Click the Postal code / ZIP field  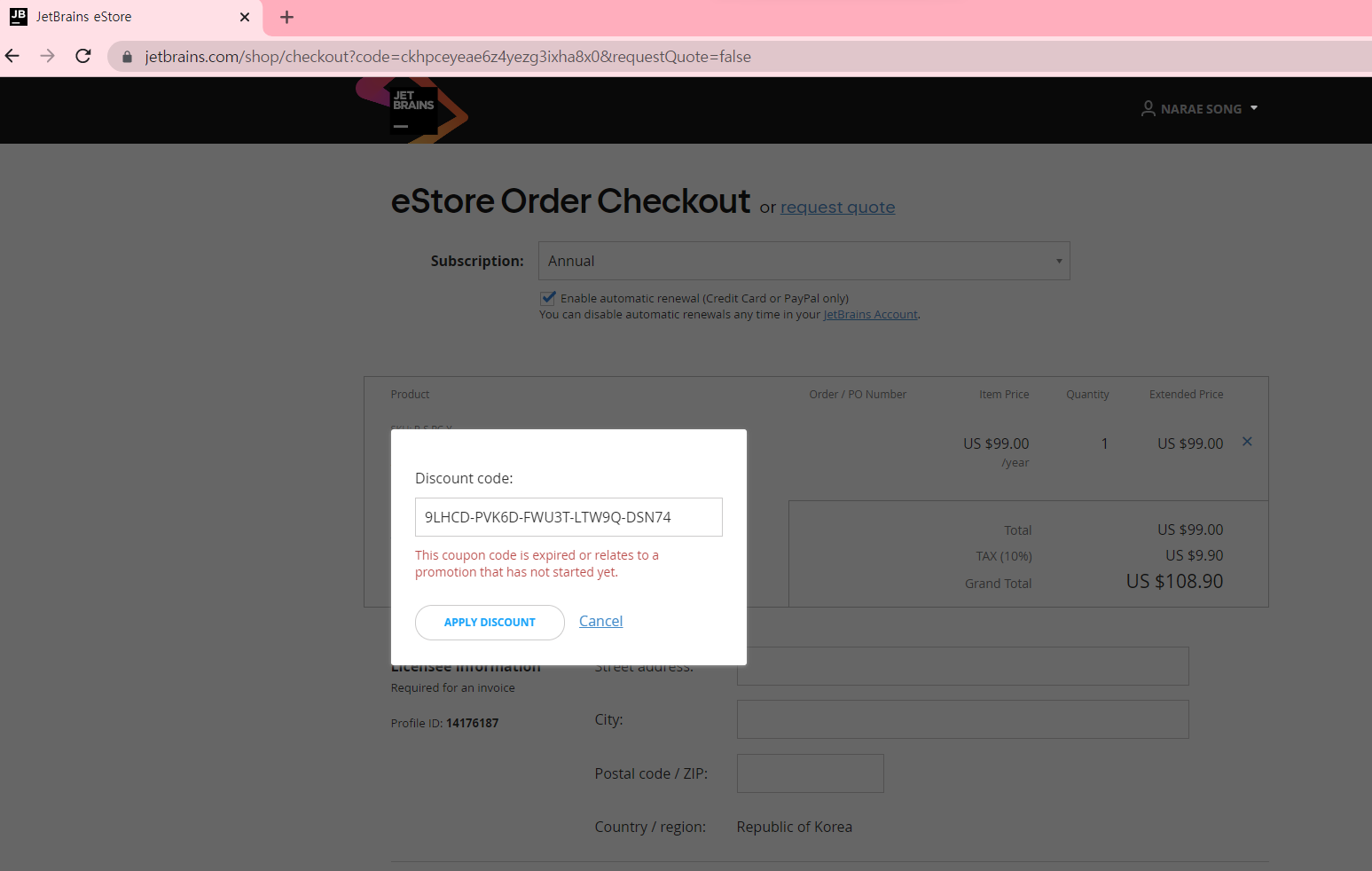tap(811, 773)
